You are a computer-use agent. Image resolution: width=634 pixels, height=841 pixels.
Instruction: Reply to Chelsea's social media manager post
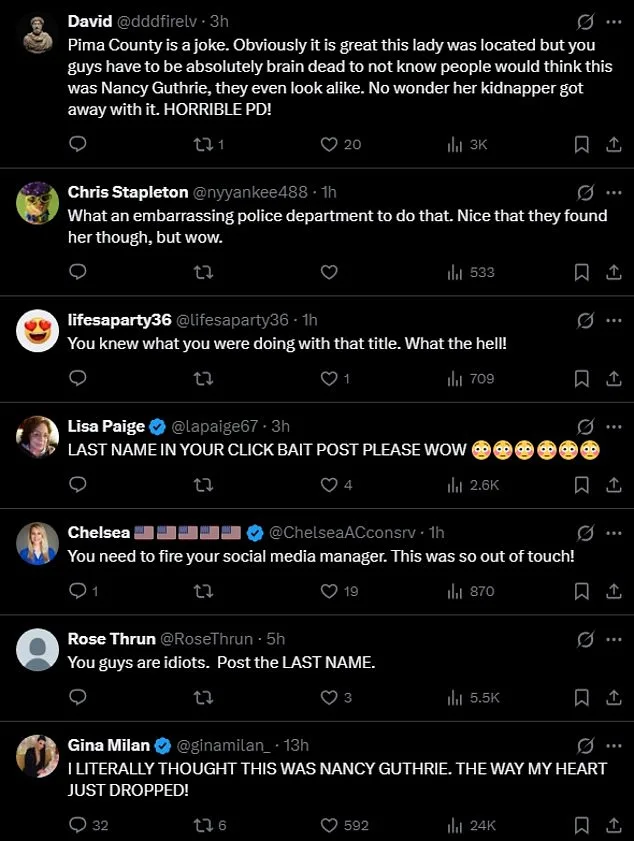click(x=78, y=591)
